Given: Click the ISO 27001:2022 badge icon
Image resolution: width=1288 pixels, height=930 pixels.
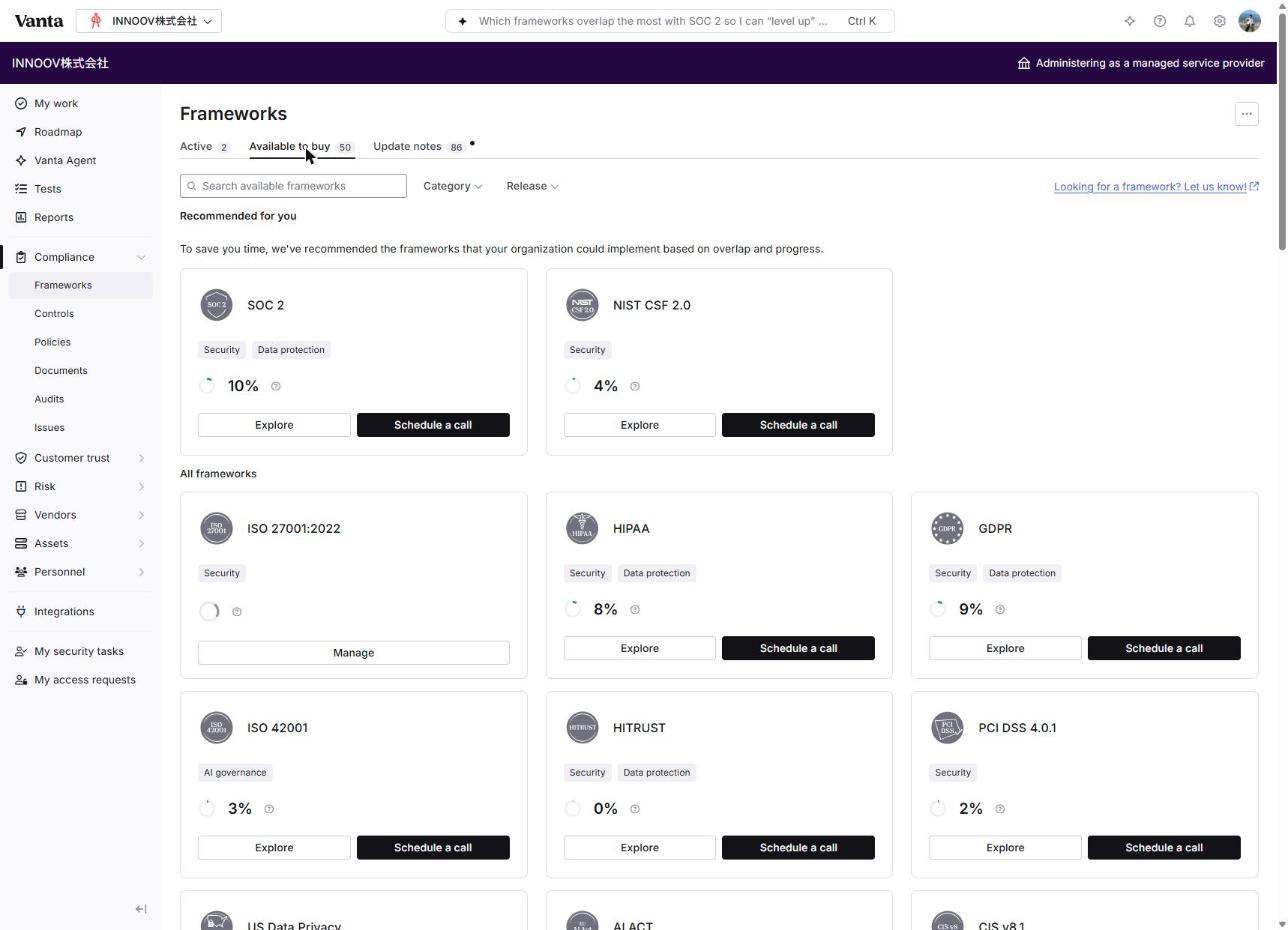Looking at the screenshot, I should coord(216,528).
